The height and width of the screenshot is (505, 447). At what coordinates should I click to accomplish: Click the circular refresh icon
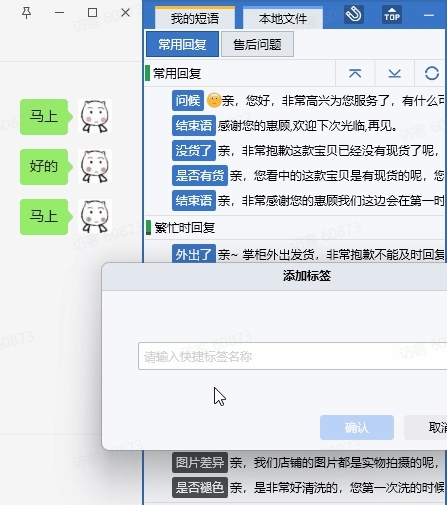[432, 73]
